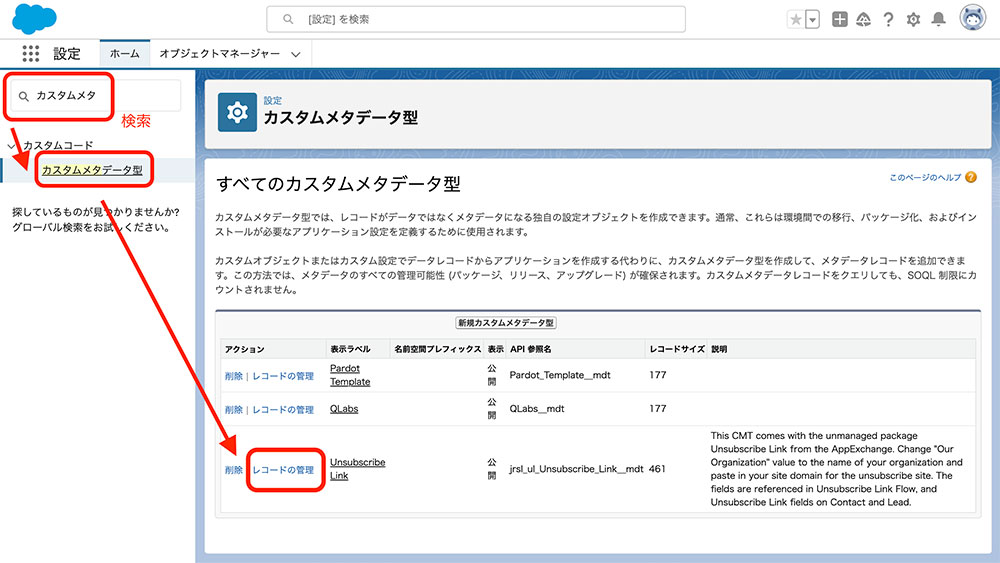Open the Trailhead guidance icon
The width and height of the screenshot is (1000, 563).
(x=864, y=20)
